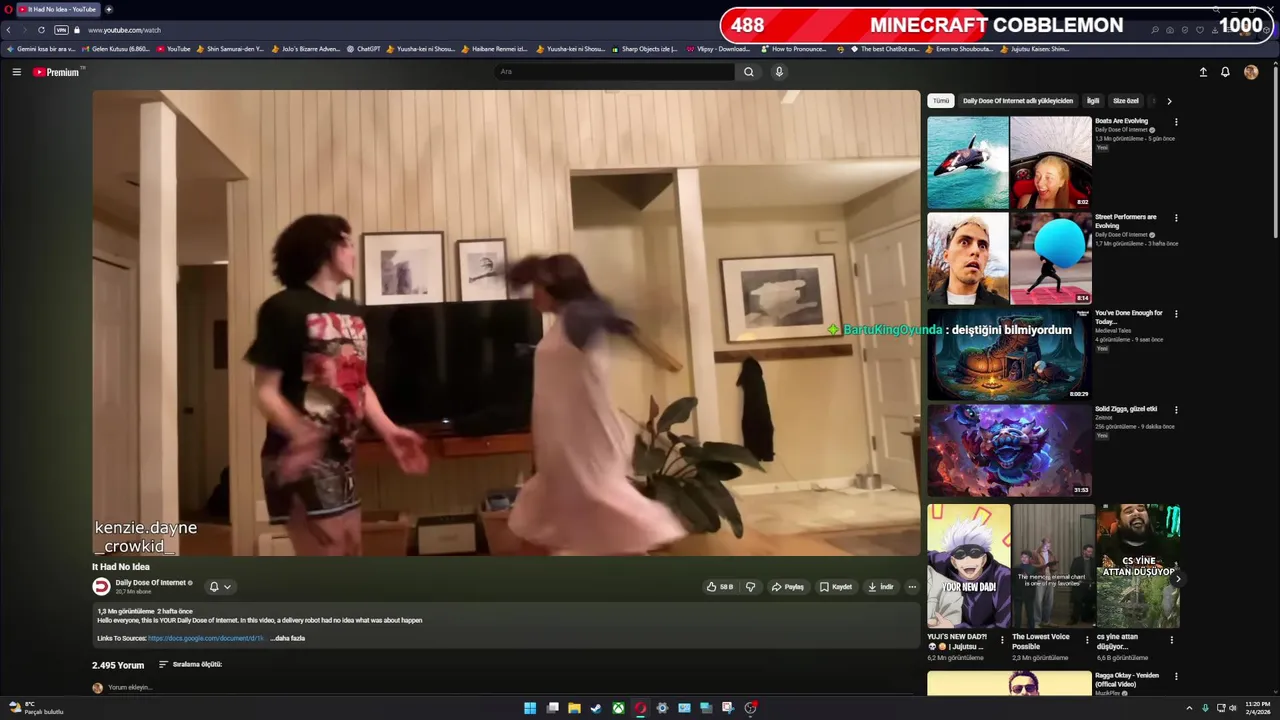This screenshot has height=720, width=1280.
Task: Open options menu for Boats Are Evolving
Action: coord(1176,122)
